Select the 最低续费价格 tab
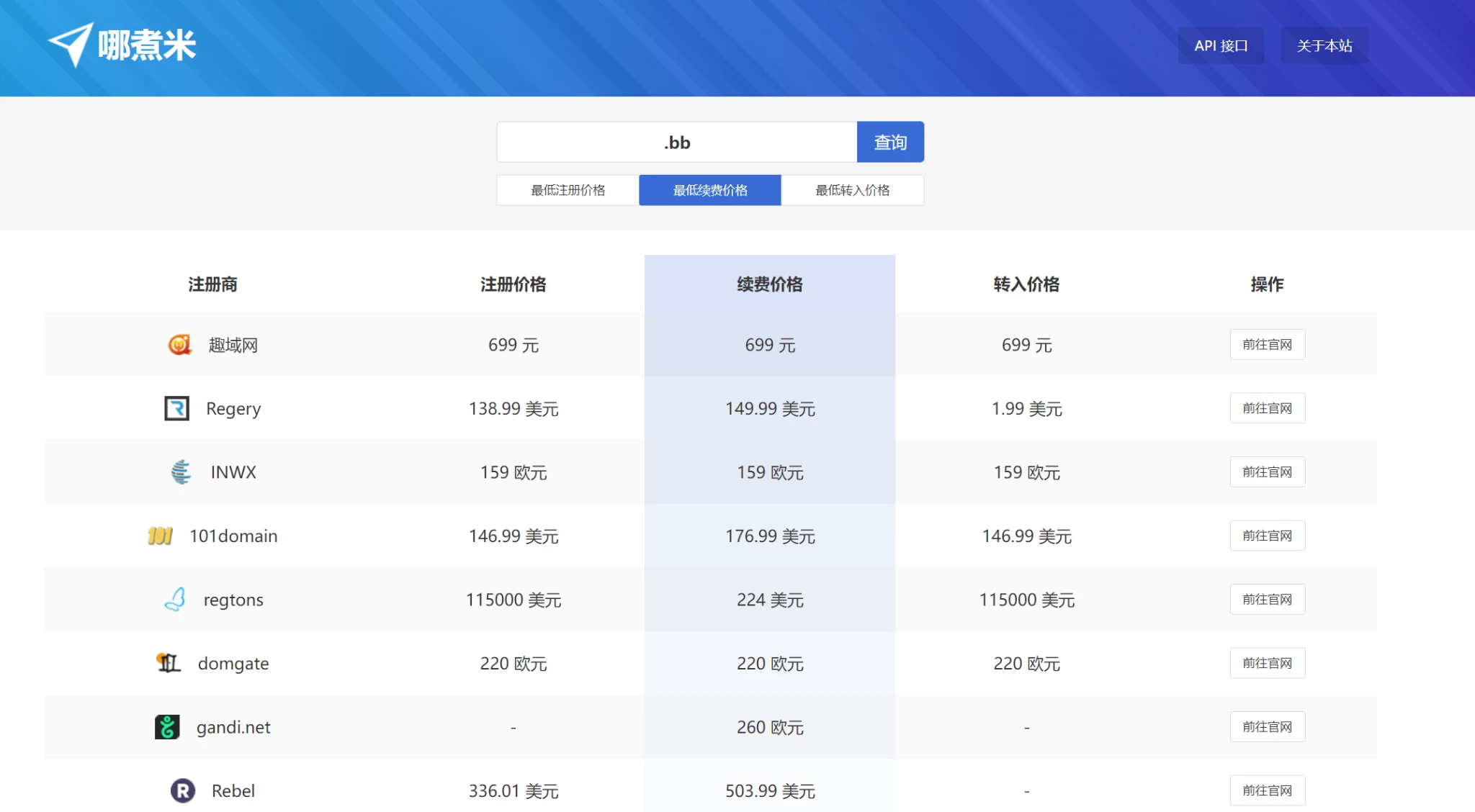The width and height of the screenshot is (1475, 812). [710, 190]
